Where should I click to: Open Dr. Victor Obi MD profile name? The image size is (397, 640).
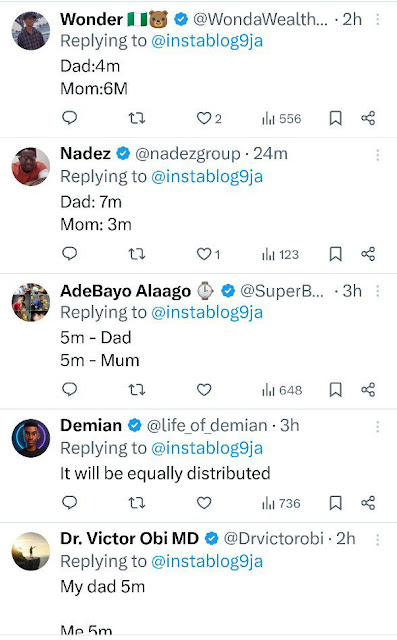[x=129, y=539]
